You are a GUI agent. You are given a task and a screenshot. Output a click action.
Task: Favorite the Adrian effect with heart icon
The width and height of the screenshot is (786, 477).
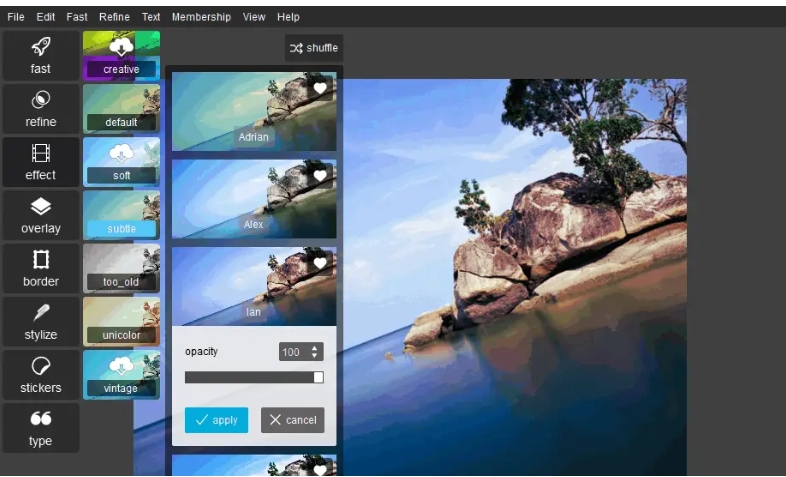pyautogui.click(x=320, y=89)
